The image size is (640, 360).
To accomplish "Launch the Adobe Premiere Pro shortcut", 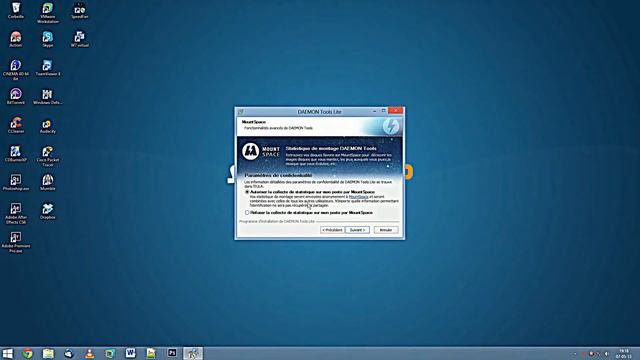I will [16, 242].
